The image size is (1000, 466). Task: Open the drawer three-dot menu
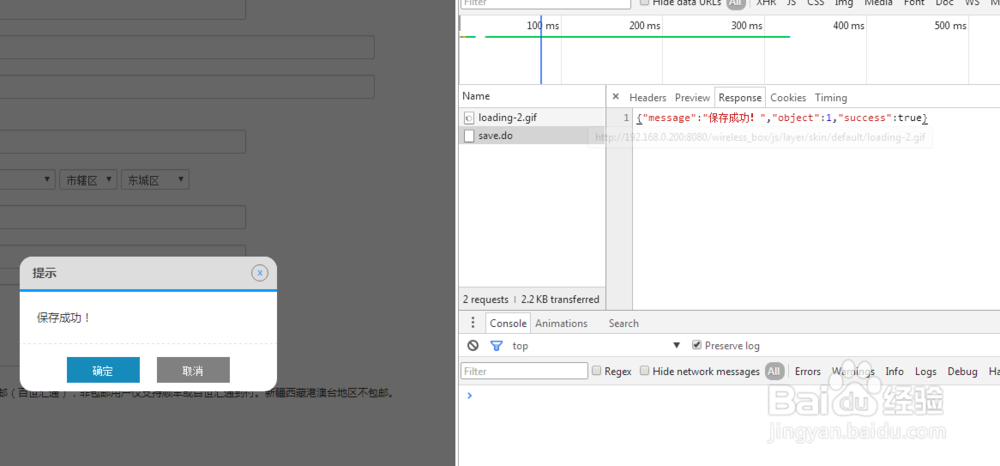point(473,323)
